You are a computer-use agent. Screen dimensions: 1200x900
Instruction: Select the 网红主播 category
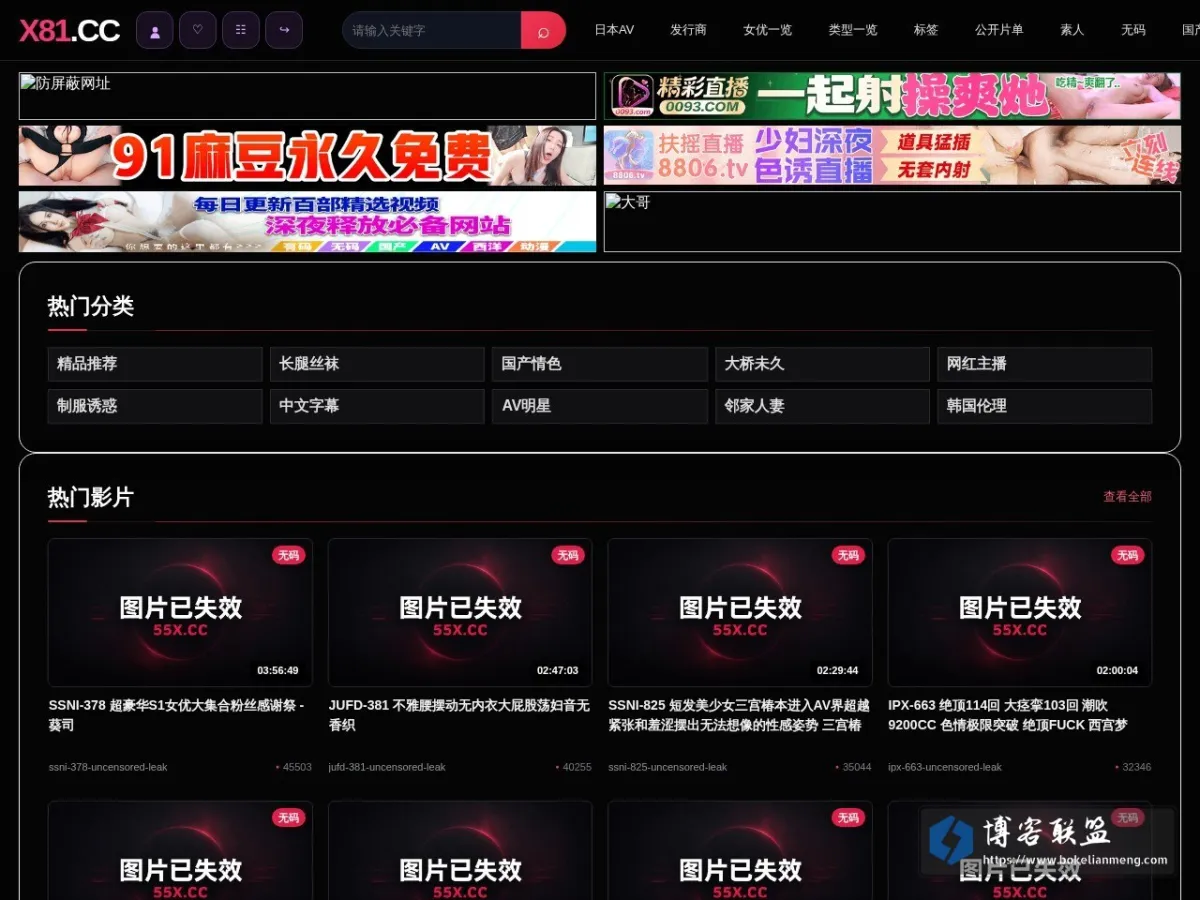click(1044, 364)
